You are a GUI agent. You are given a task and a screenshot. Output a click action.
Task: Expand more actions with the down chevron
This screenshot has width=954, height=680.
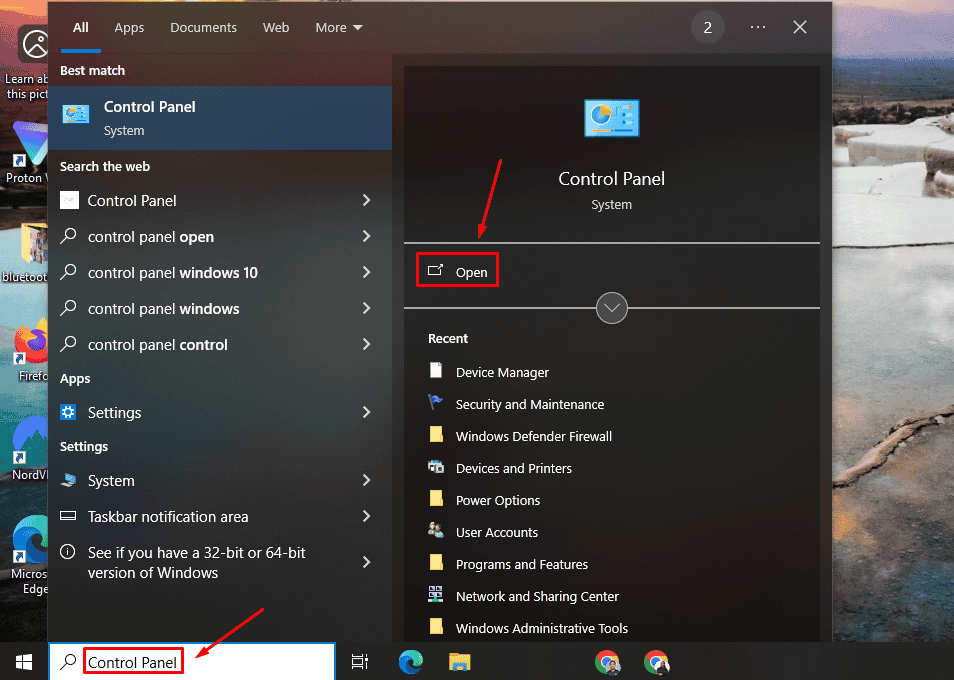611,308
